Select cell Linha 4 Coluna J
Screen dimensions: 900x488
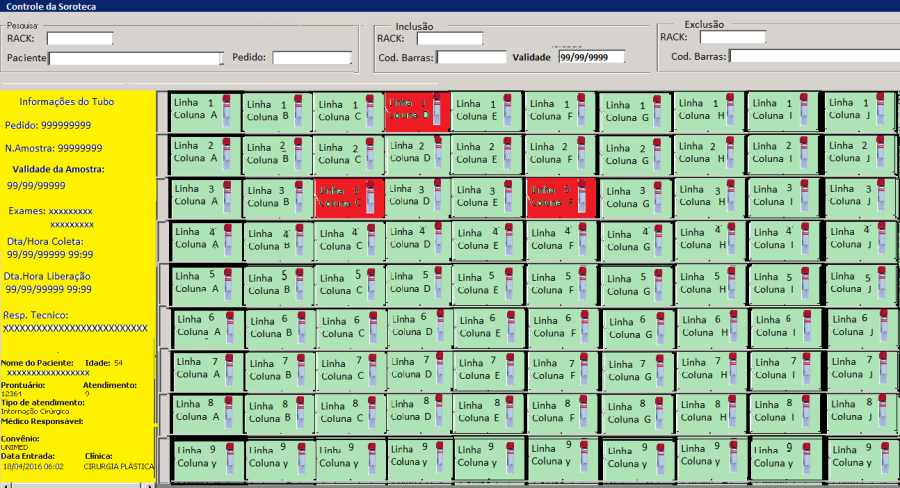860,240
